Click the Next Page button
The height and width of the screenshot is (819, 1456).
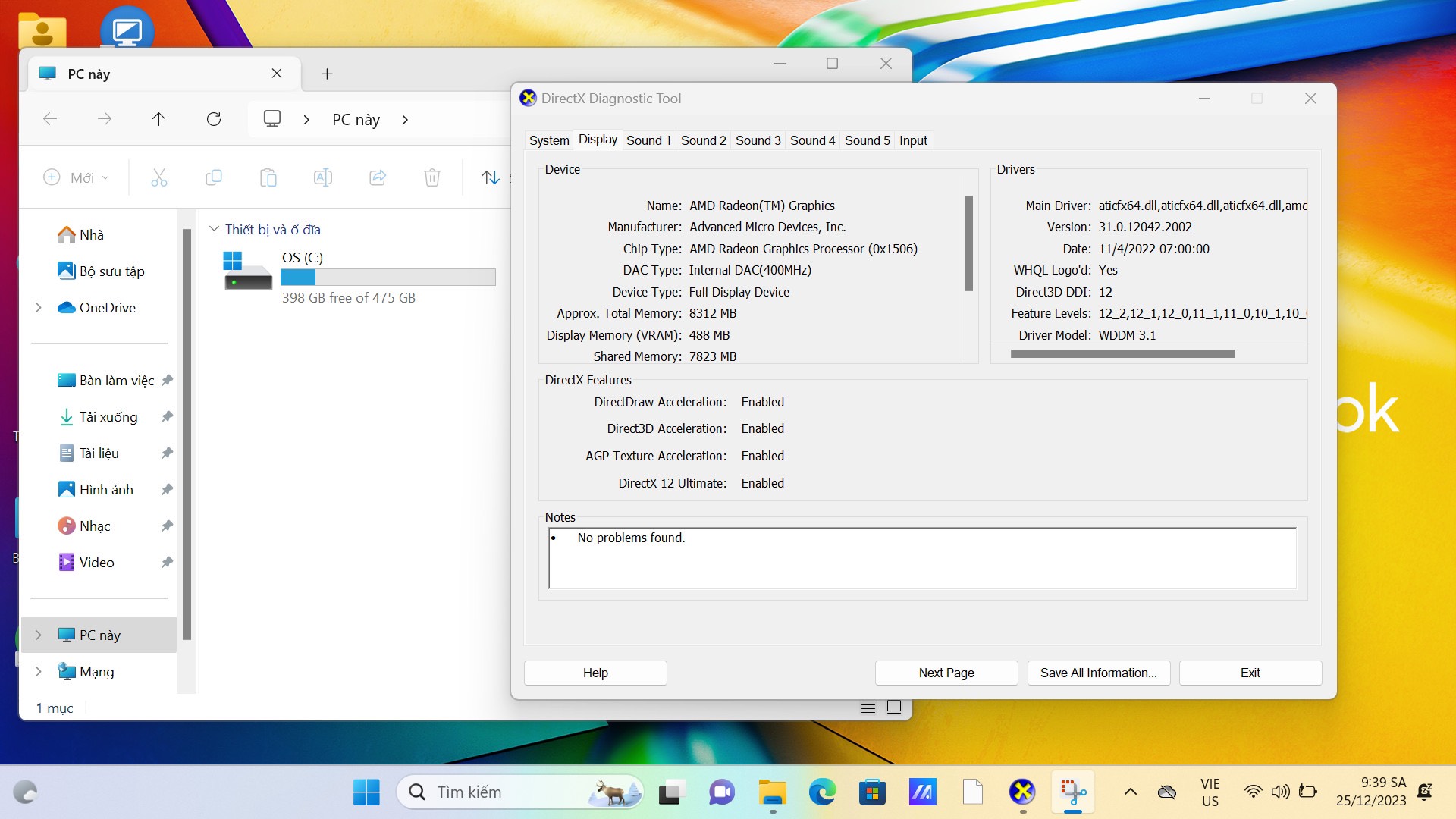point(946,673)
